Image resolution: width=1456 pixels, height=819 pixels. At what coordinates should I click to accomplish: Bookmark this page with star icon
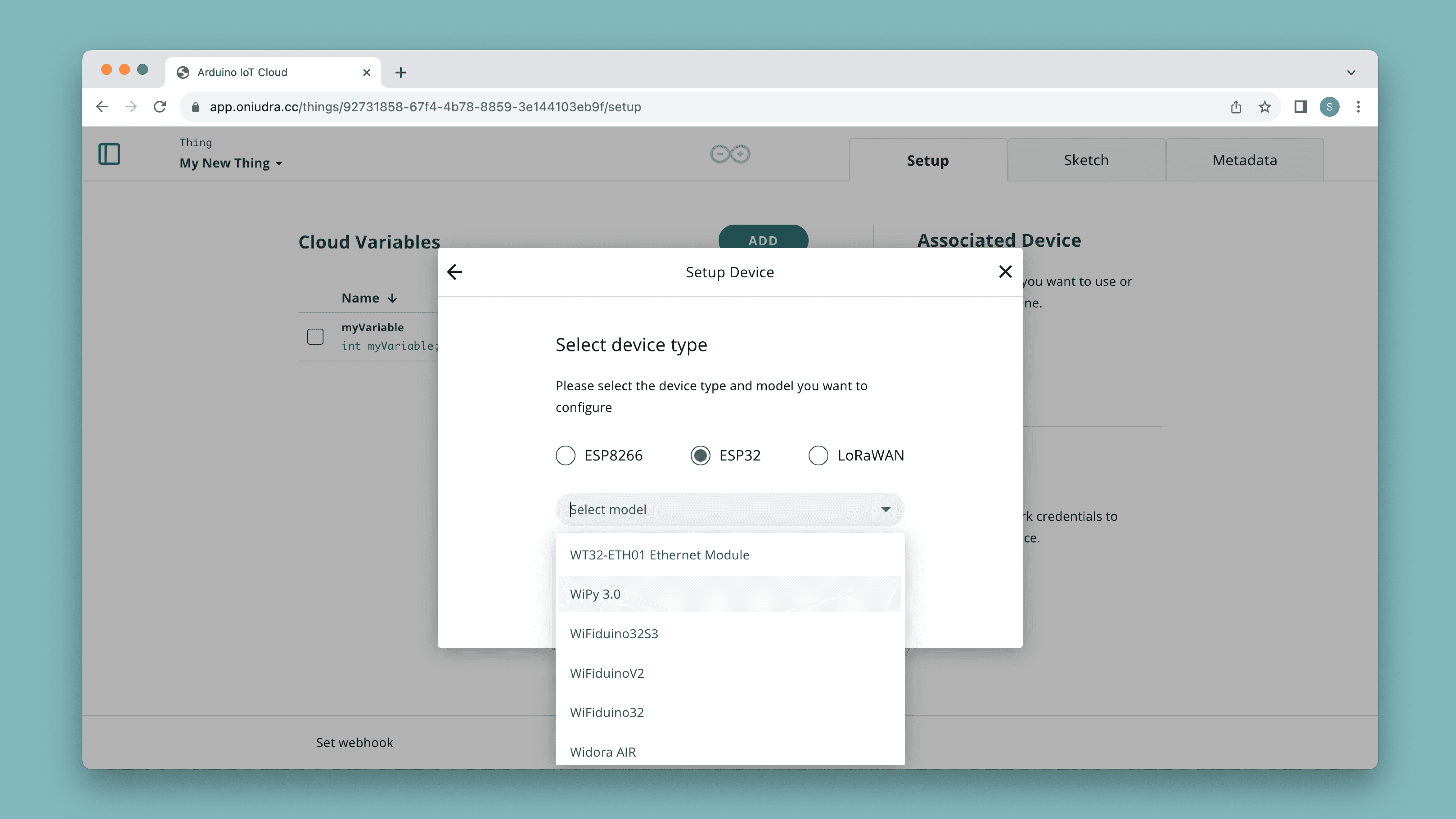[x=1264, y=107]
